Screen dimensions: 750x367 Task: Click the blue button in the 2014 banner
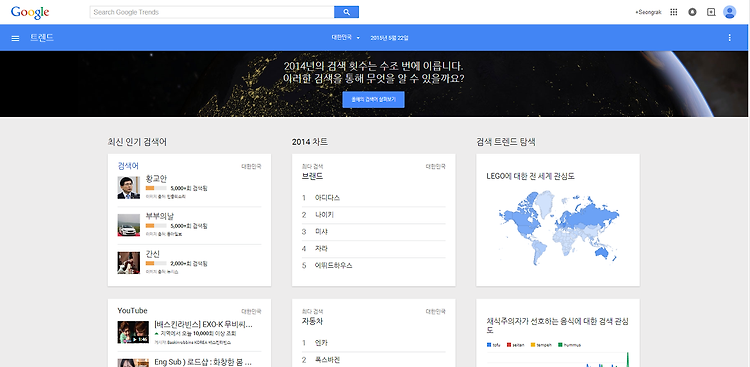tap(373, 100)
